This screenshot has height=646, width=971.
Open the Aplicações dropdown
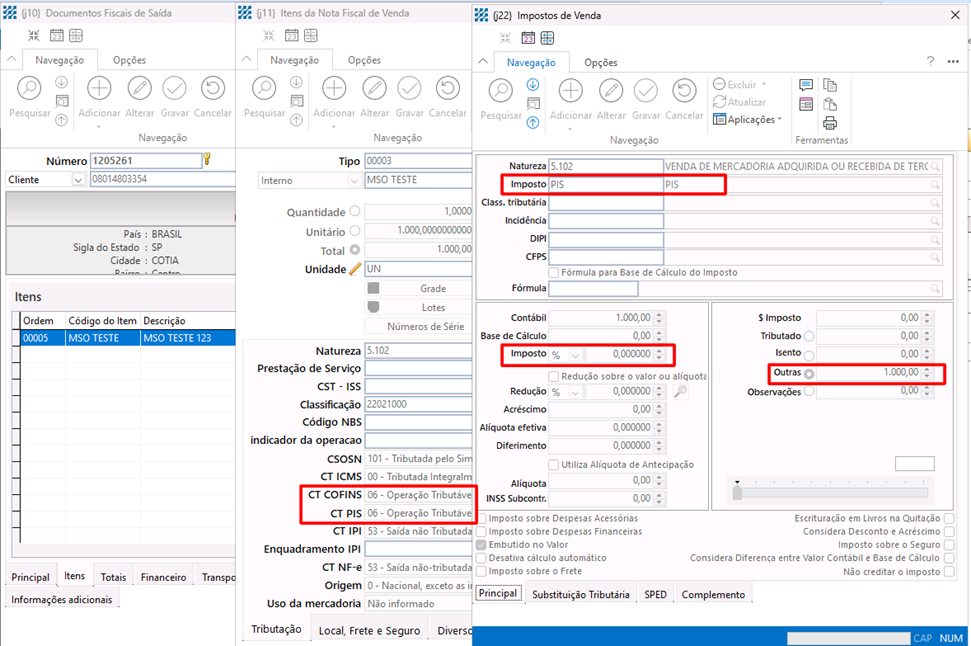[x=747, y=120]
